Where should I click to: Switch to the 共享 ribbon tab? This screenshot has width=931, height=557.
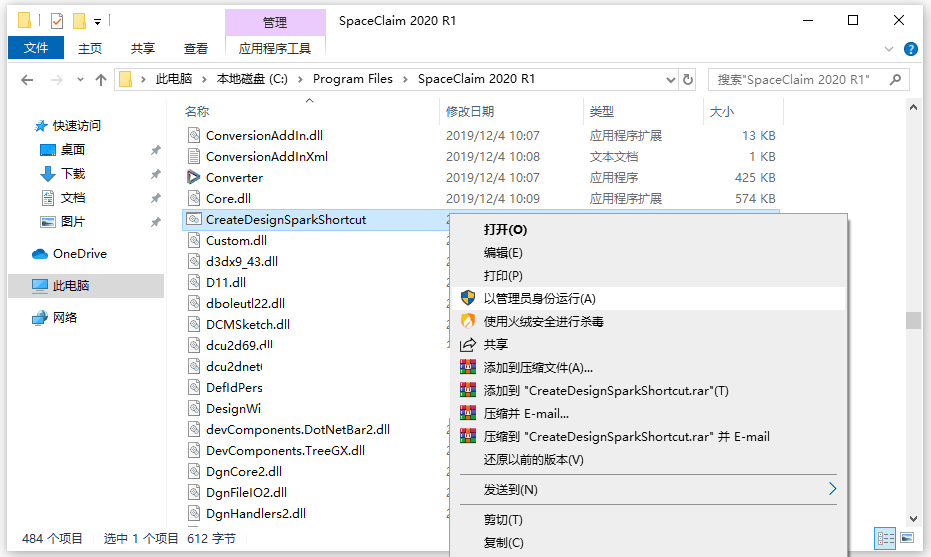142,49
